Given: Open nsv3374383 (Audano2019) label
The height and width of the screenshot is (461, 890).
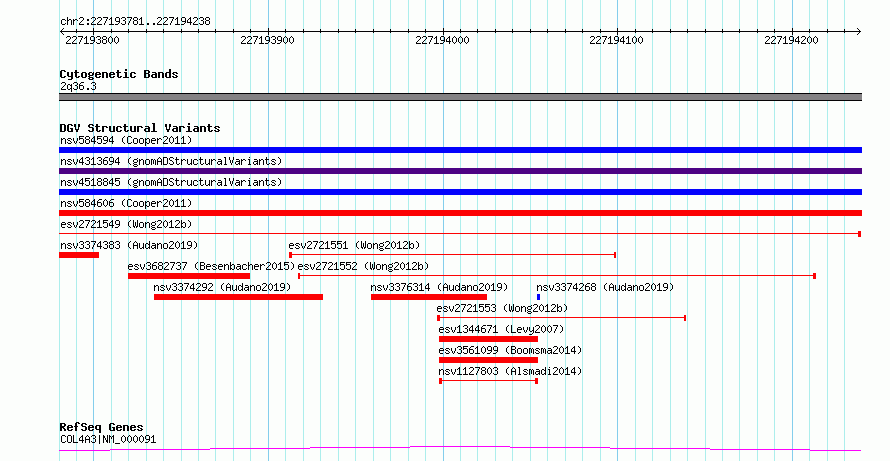Looking at the screenshot, I should 129,245.
